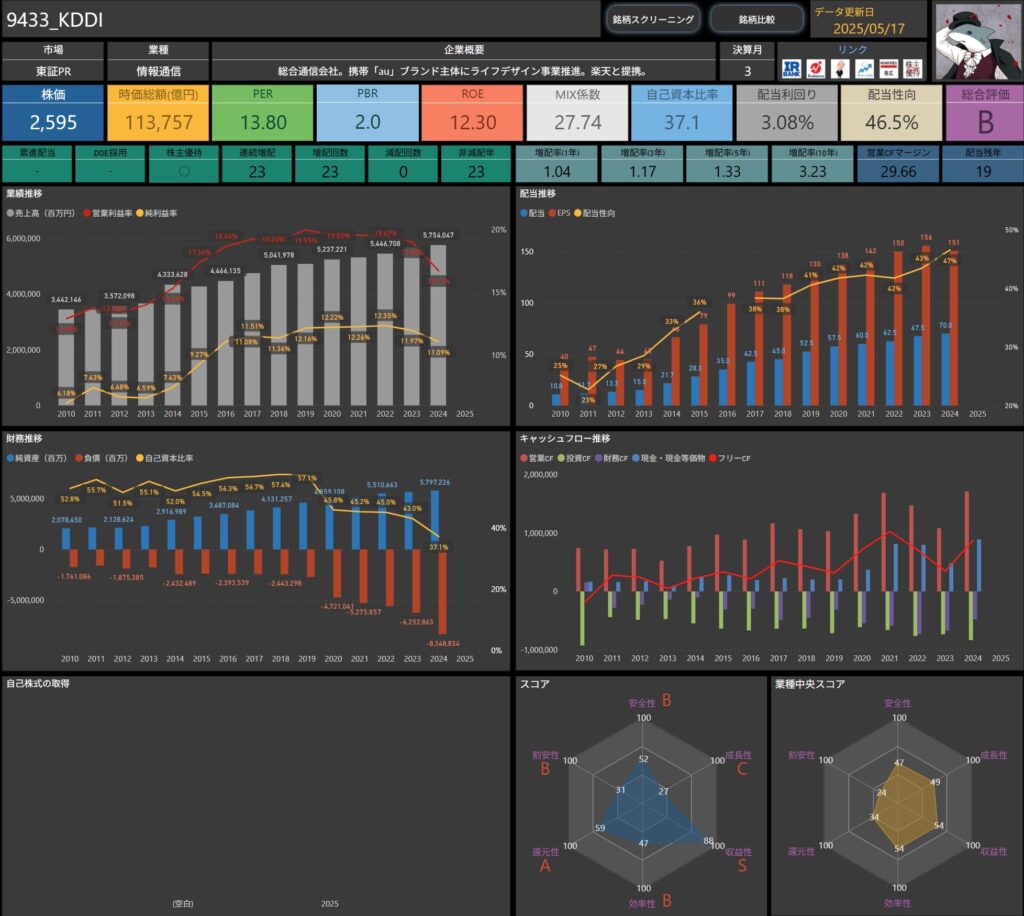Click the 非減配年 23 cell
The height and width of the screenshot is (916, 1024).
pos(476,164)
